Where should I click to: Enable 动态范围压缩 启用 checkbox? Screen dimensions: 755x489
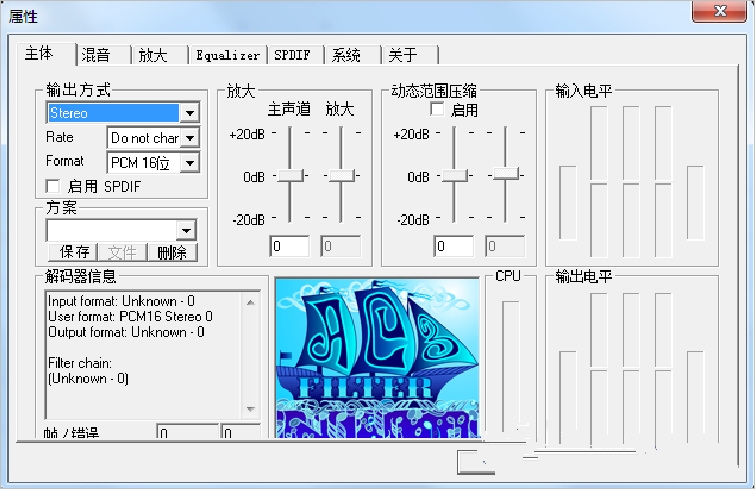437,109
